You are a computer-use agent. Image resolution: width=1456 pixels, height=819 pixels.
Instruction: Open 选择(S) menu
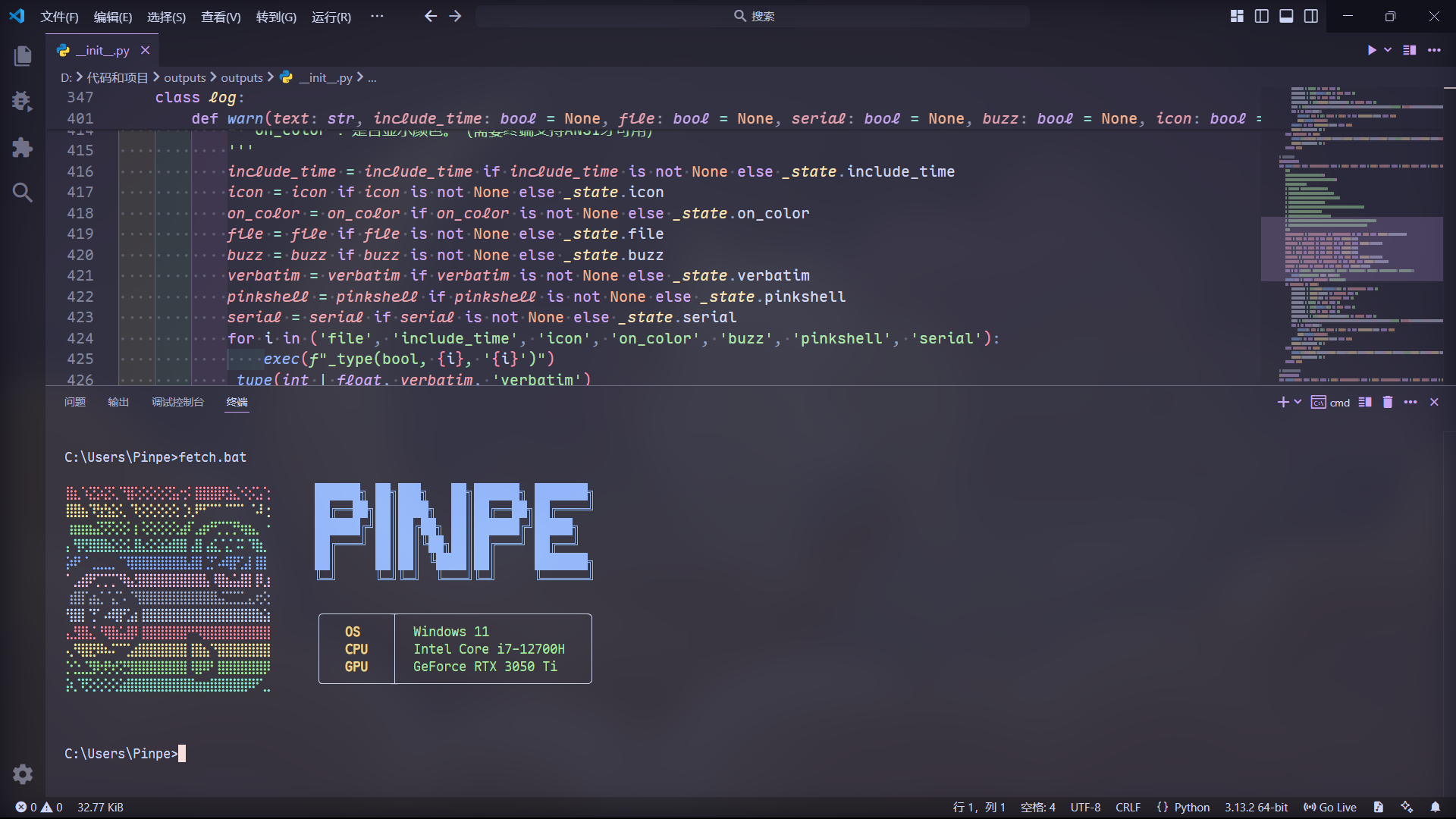[166, 17]
